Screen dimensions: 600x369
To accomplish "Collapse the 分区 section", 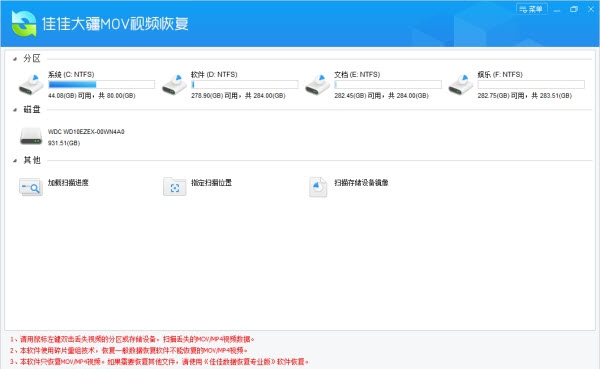I will tap(15, 59).
